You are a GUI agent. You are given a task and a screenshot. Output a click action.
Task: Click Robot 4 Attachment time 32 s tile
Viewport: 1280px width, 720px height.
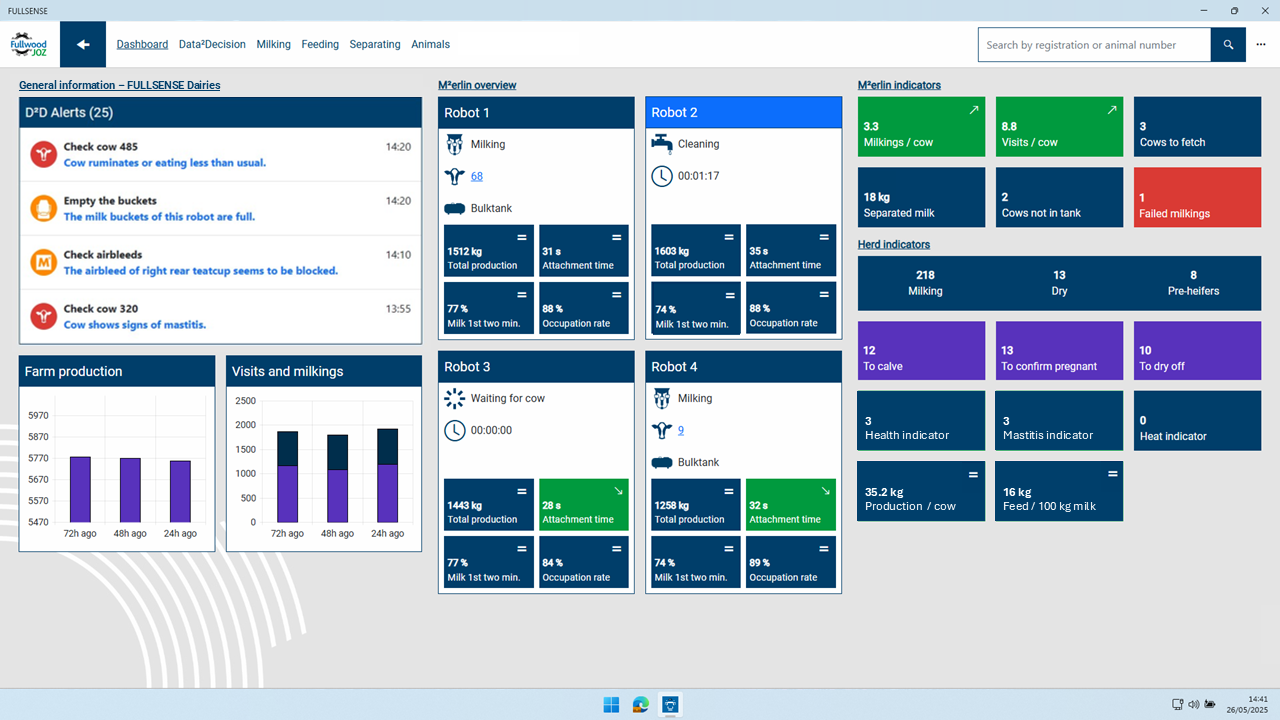(791, 504)
